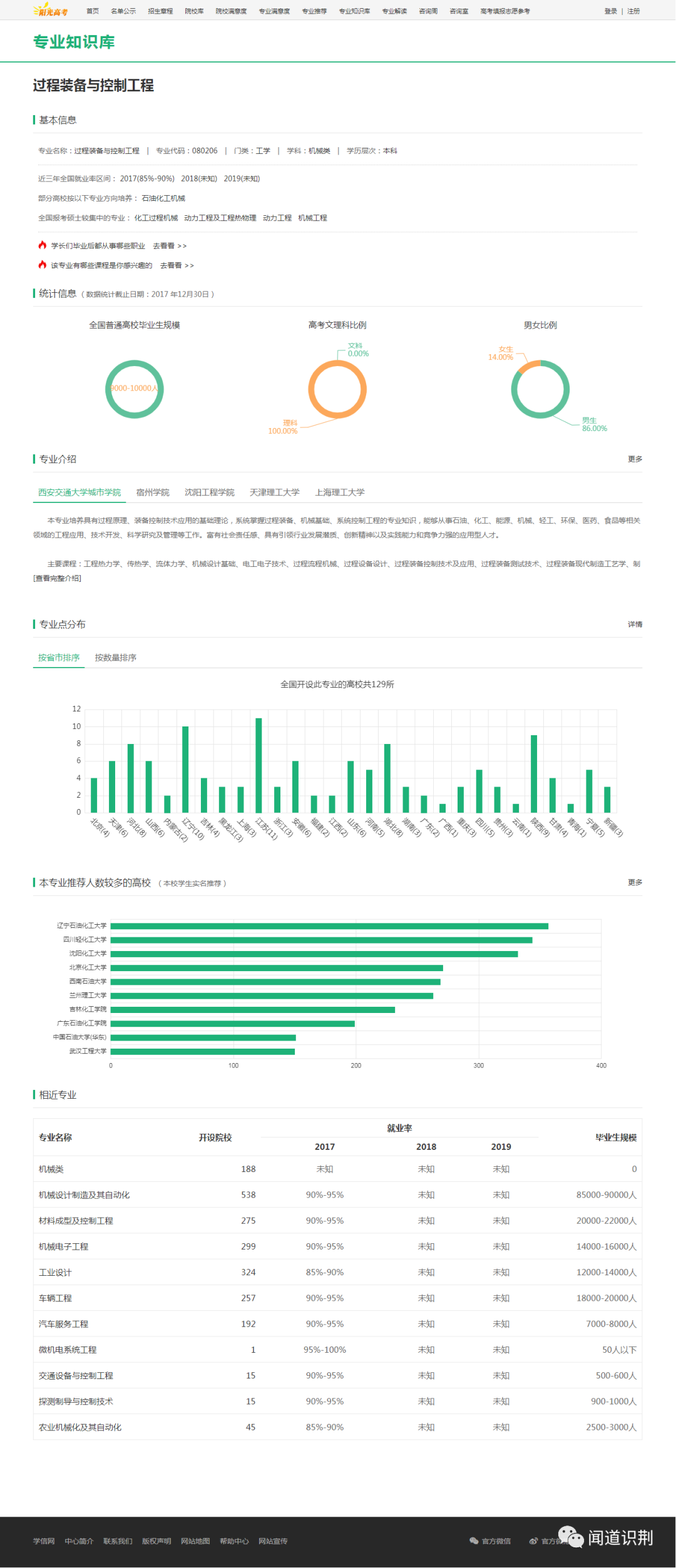This screenshot has width=676, height=1568.
Task: Switch to the 天津理工大学 tab
Action: 274,492
